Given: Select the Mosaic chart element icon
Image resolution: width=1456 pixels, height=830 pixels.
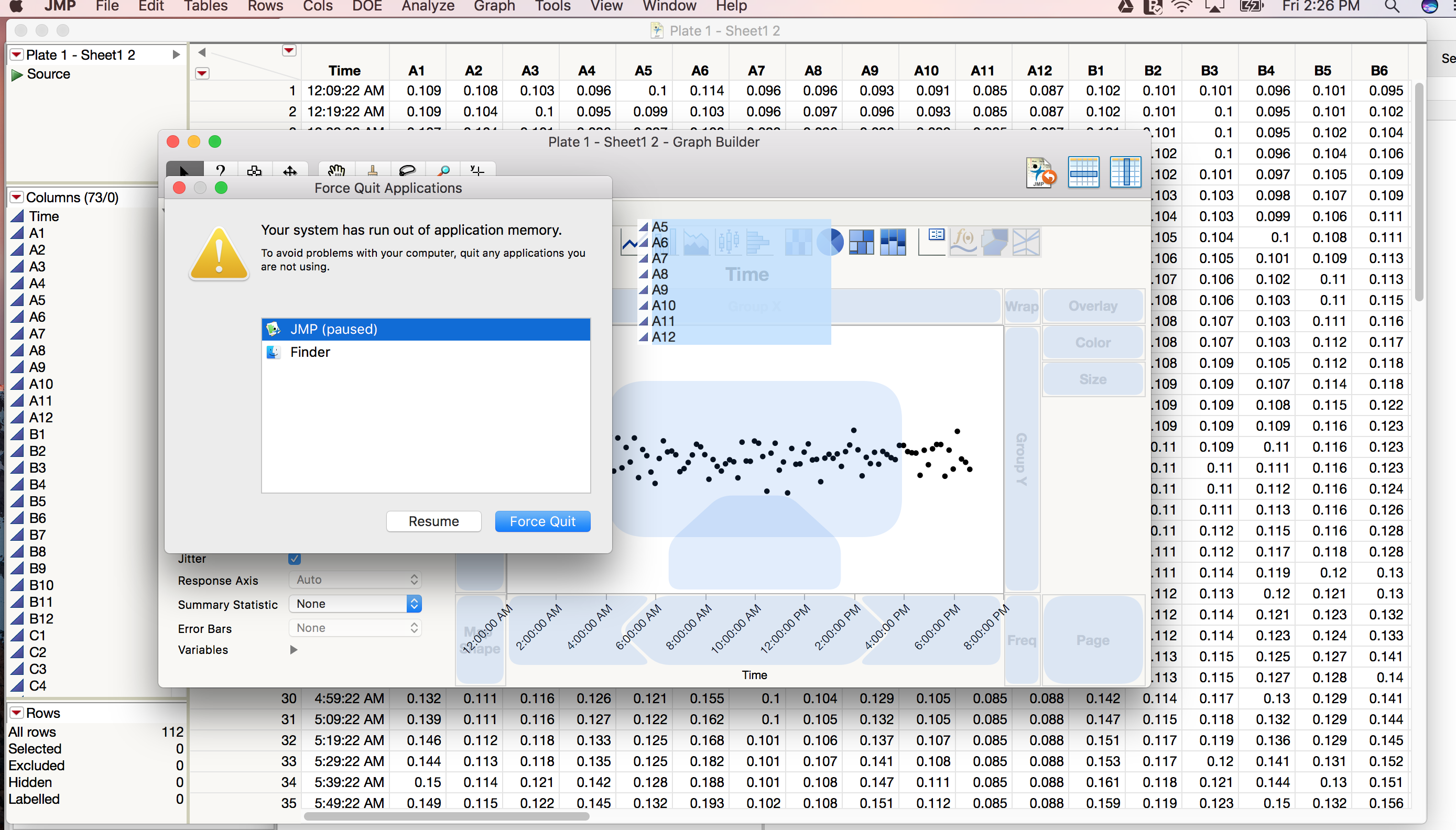Looking at the screenshot, I should pyautogui.click(x=893, y=242).
